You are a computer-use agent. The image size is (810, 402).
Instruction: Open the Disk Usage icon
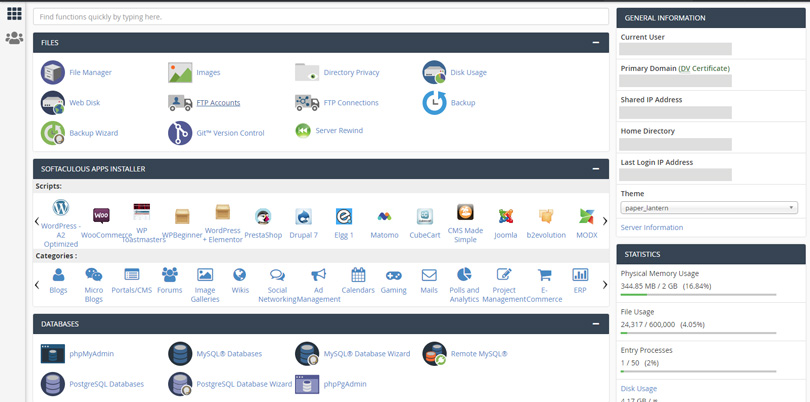pos(434,73)
